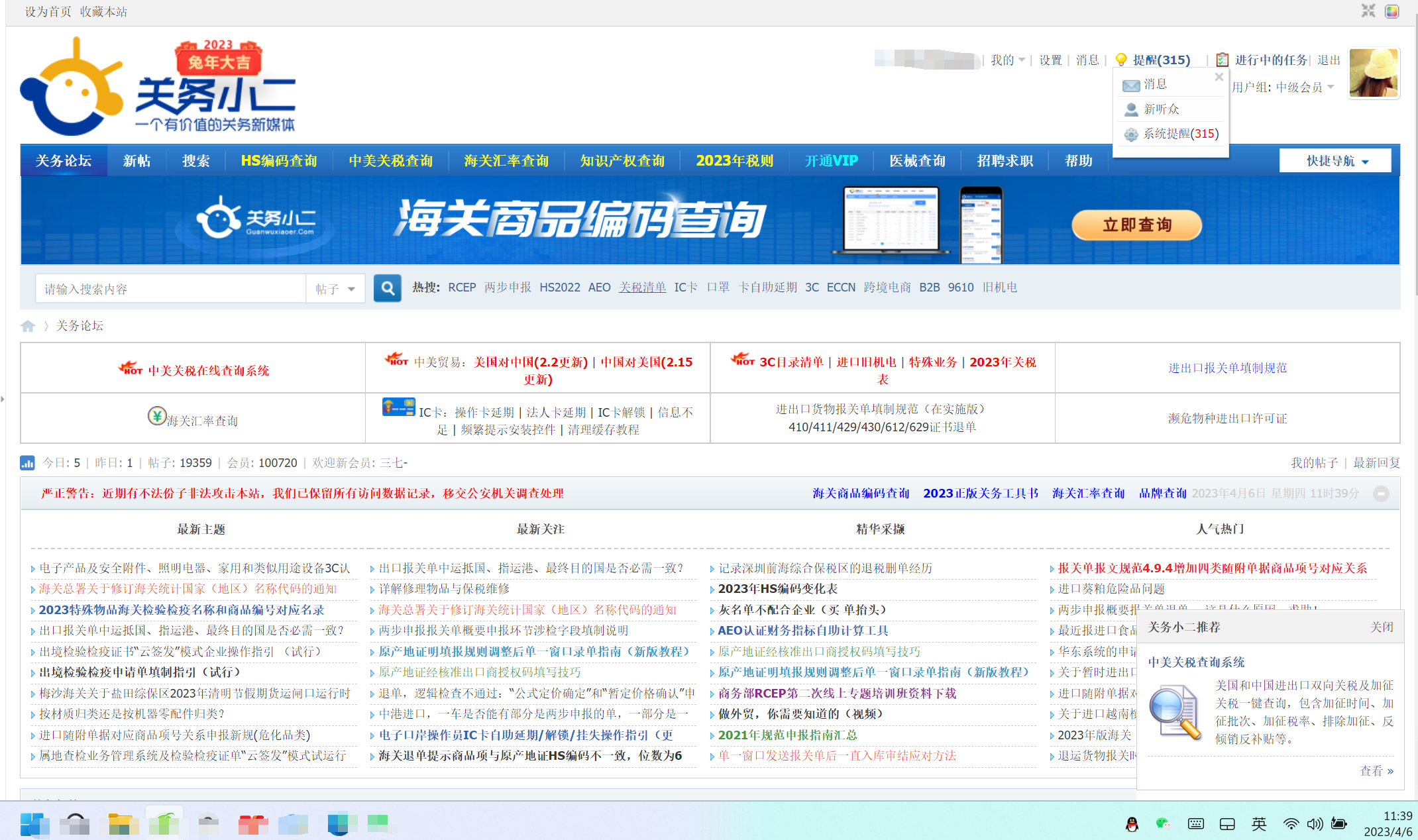Click the 设置 link in header
Screen dimensions: 1418x840
pos(1050,60)
